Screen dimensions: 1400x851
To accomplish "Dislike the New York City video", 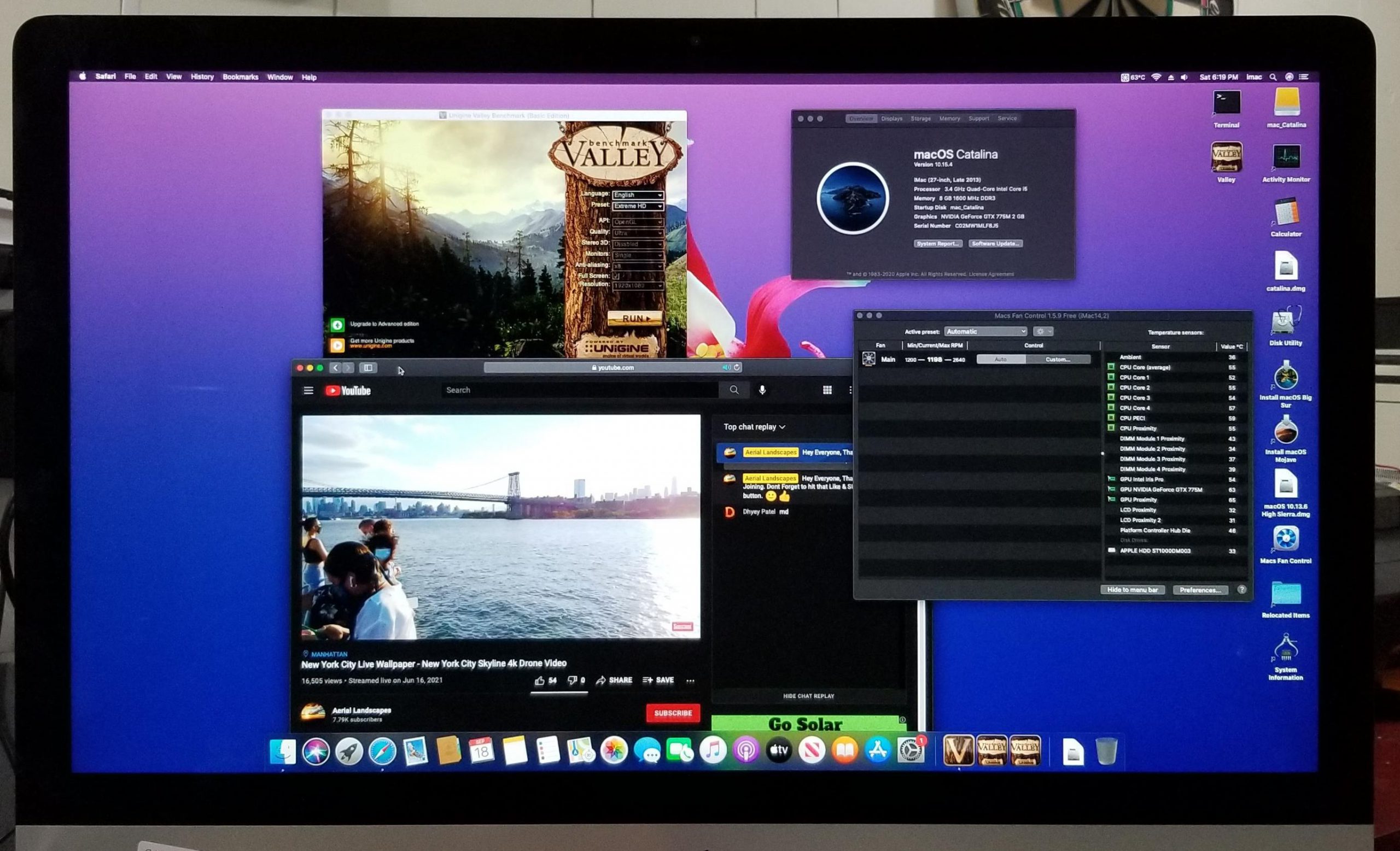I will pos(576,680).
